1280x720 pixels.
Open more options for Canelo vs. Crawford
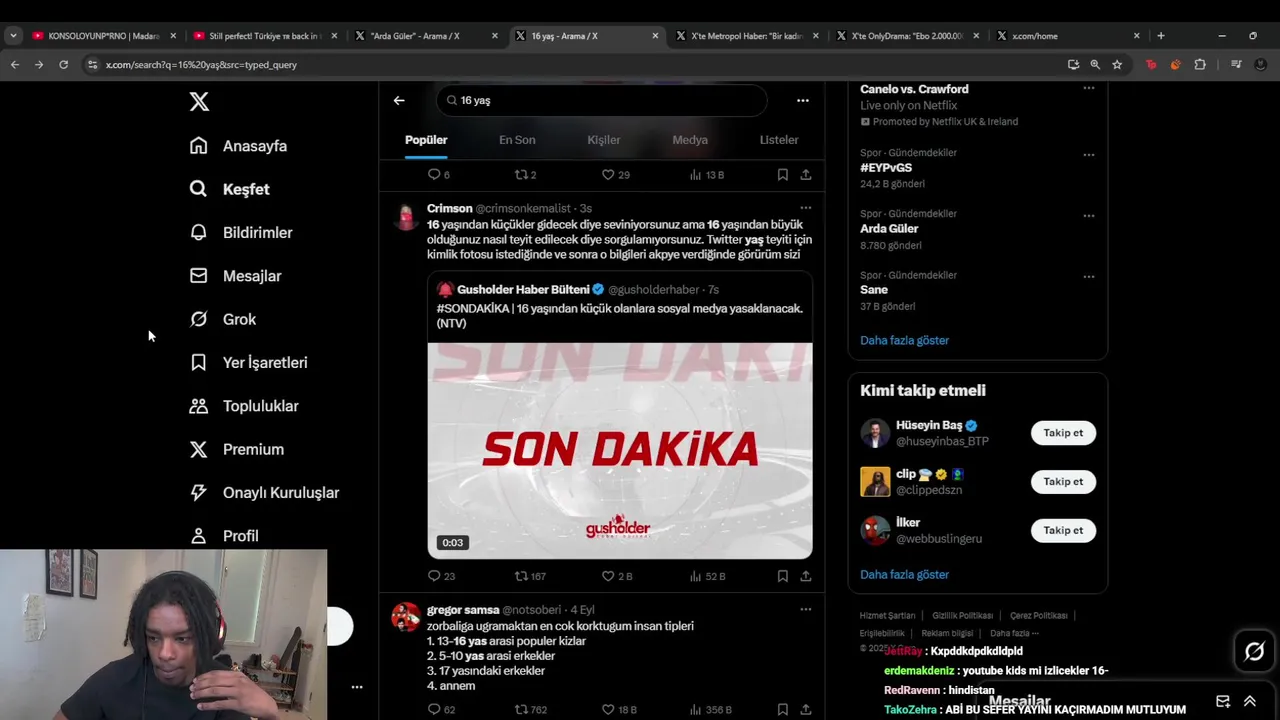[x=1088, y=88]
